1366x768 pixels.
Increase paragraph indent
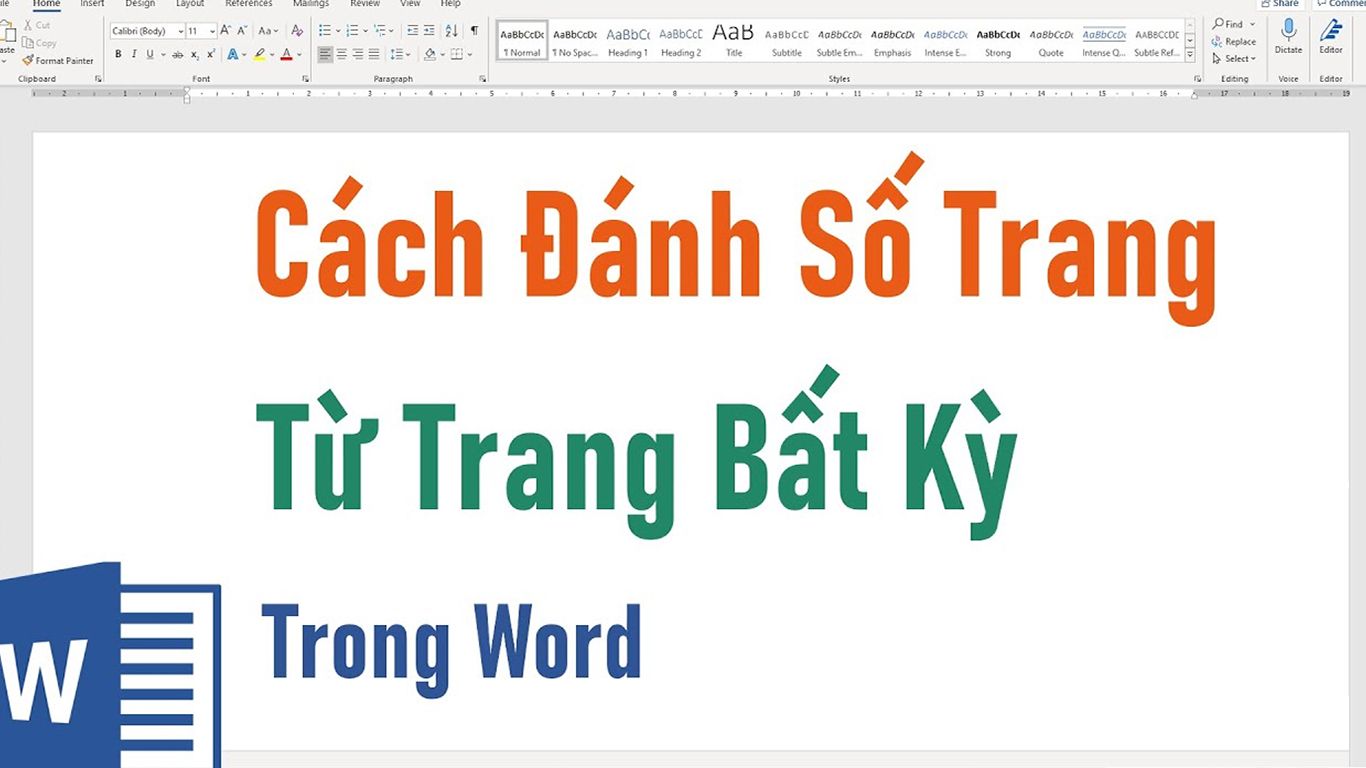coord(429,31)
